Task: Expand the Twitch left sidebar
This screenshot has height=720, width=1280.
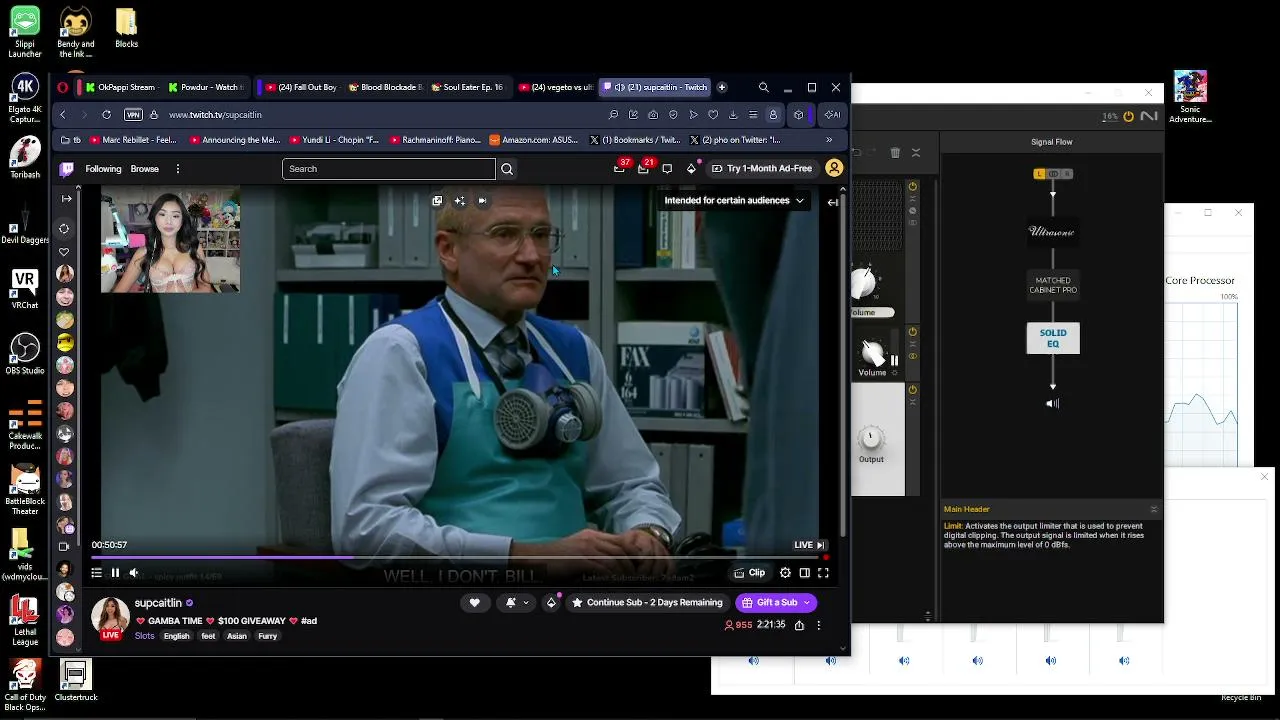Action: click(66, 199)
